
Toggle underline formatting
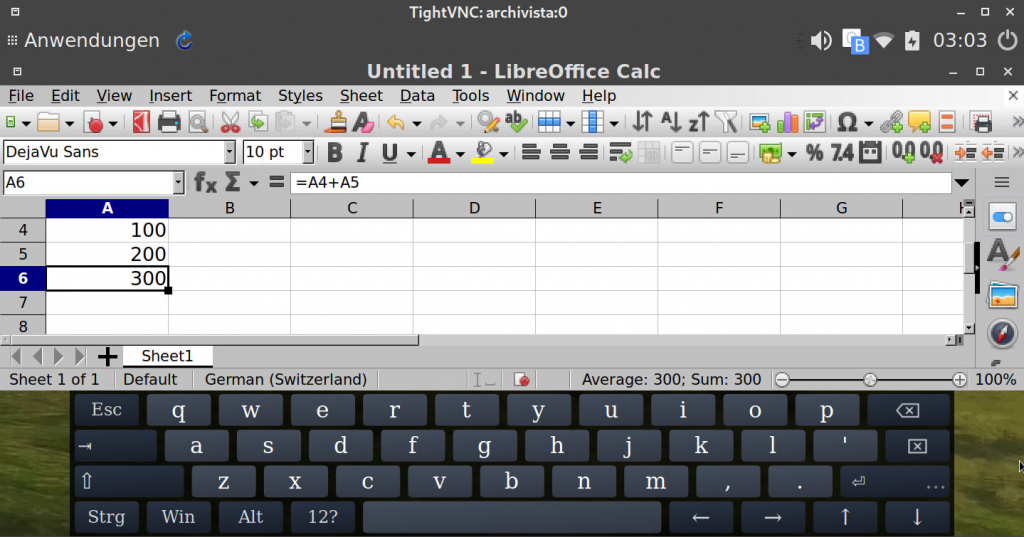click(390, 153)
